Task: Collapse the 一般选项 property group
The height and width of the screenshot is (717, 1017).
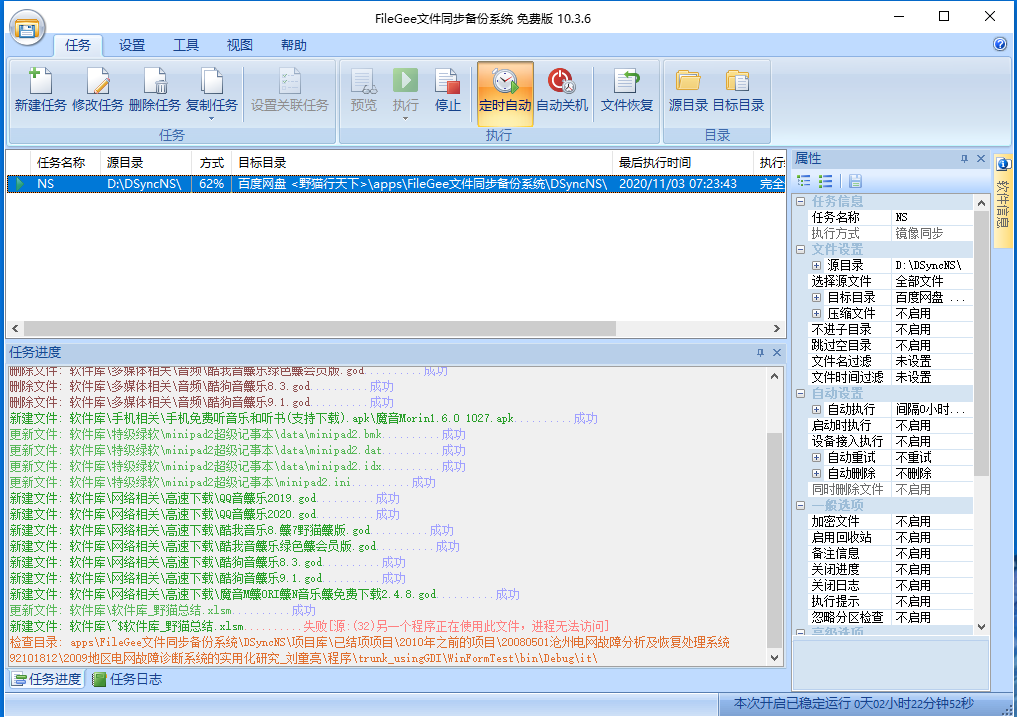Action: pyautogui.click(x=800, y=505)
